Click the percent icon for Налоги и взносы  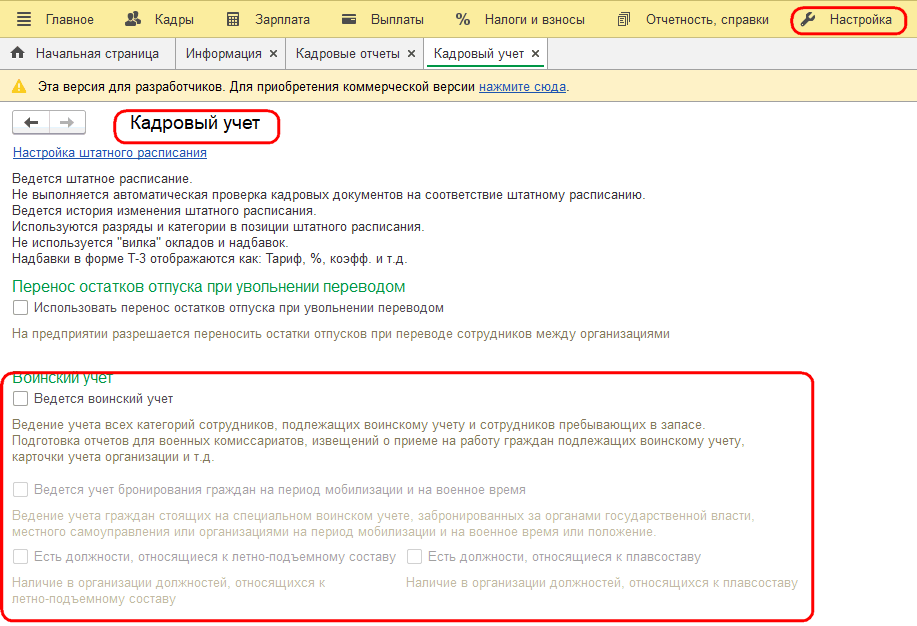point(463,19)
